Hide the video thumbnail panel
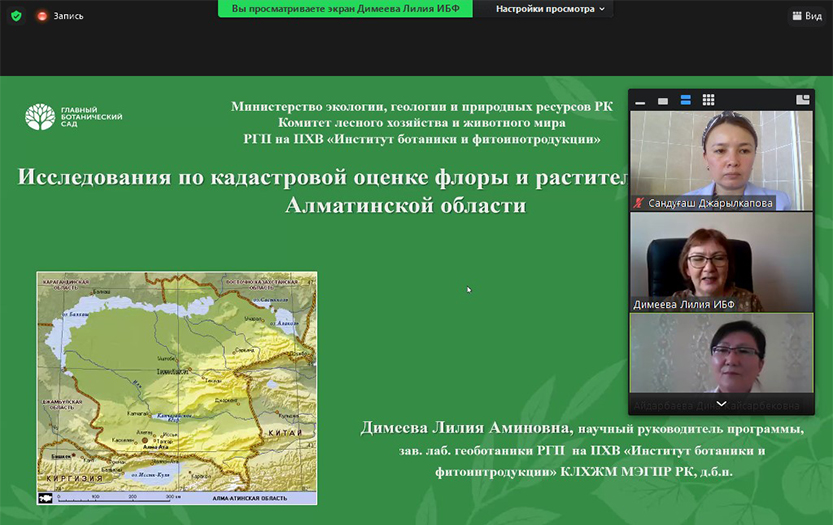 (638, 100)
